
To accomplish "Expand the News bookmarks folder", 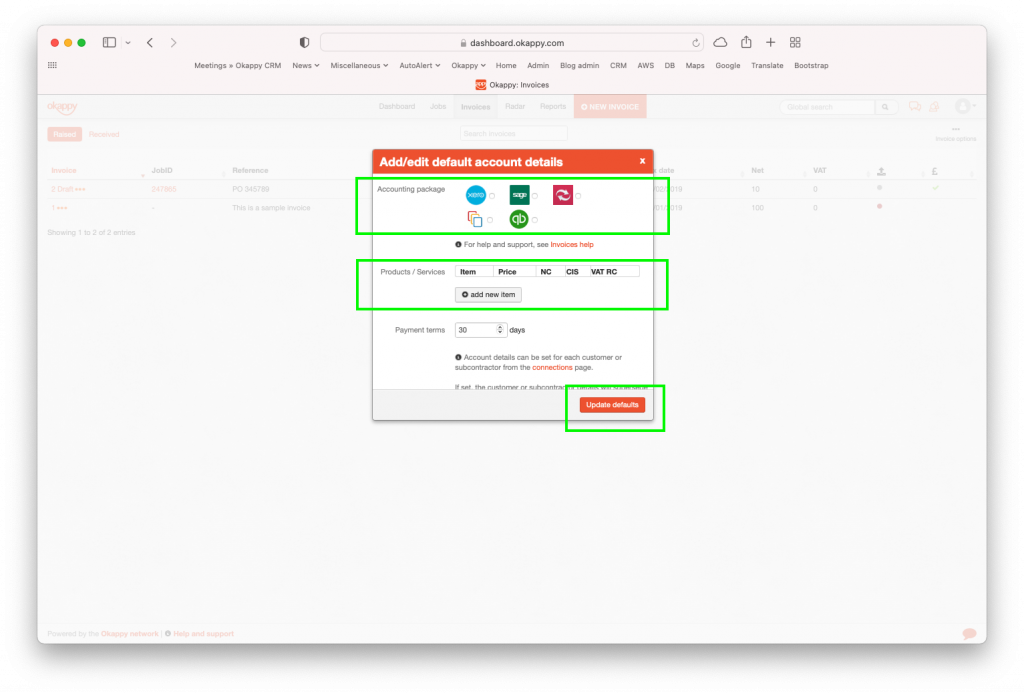I will [306, 65].
